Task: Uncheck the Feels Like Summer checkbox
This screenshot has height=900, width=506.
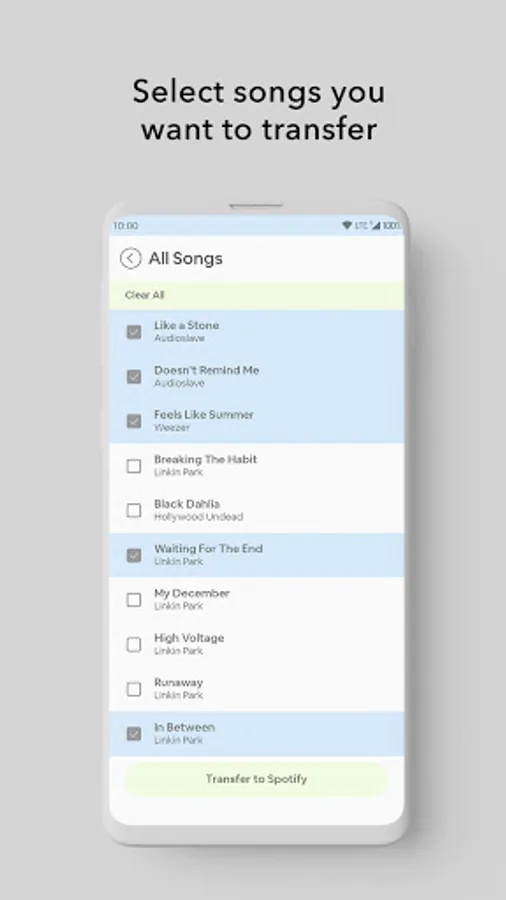Action: [134, 421]
